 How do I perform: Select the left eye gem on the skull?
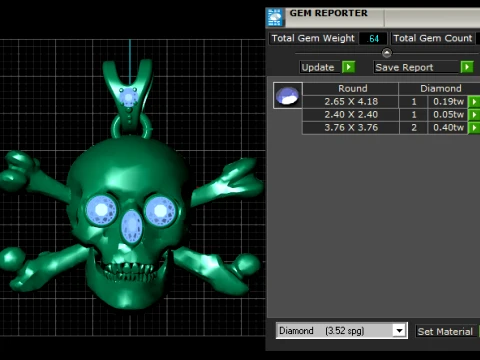[x=101, y=210]
